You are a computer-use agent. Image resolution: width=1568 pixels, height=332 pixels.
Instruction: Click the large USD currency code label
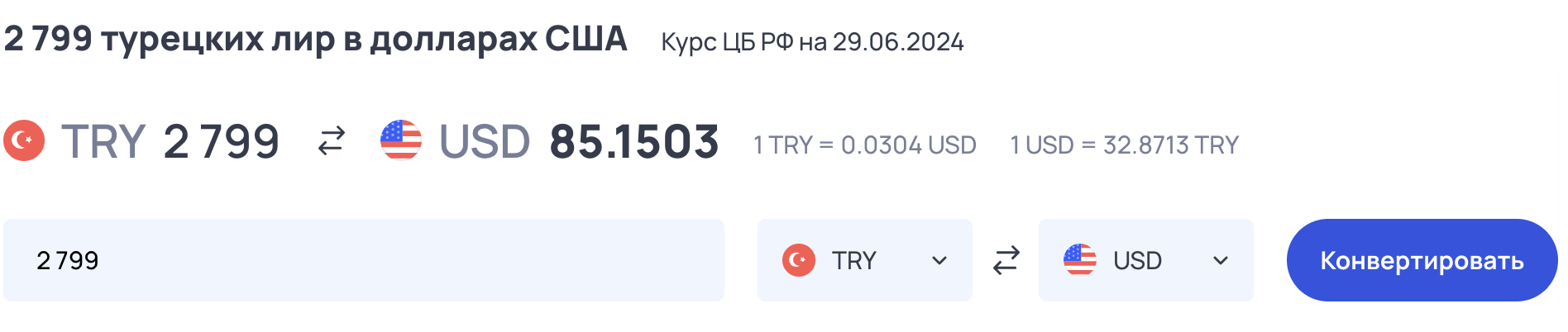click(485, 142)
